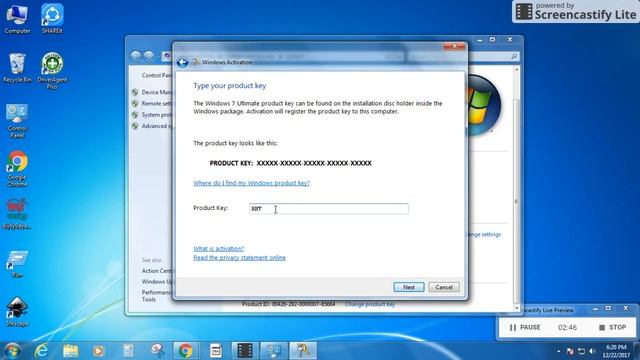Click into the Product Key input field
This screenshot has width=640, height=360.
tap(329, 209)
